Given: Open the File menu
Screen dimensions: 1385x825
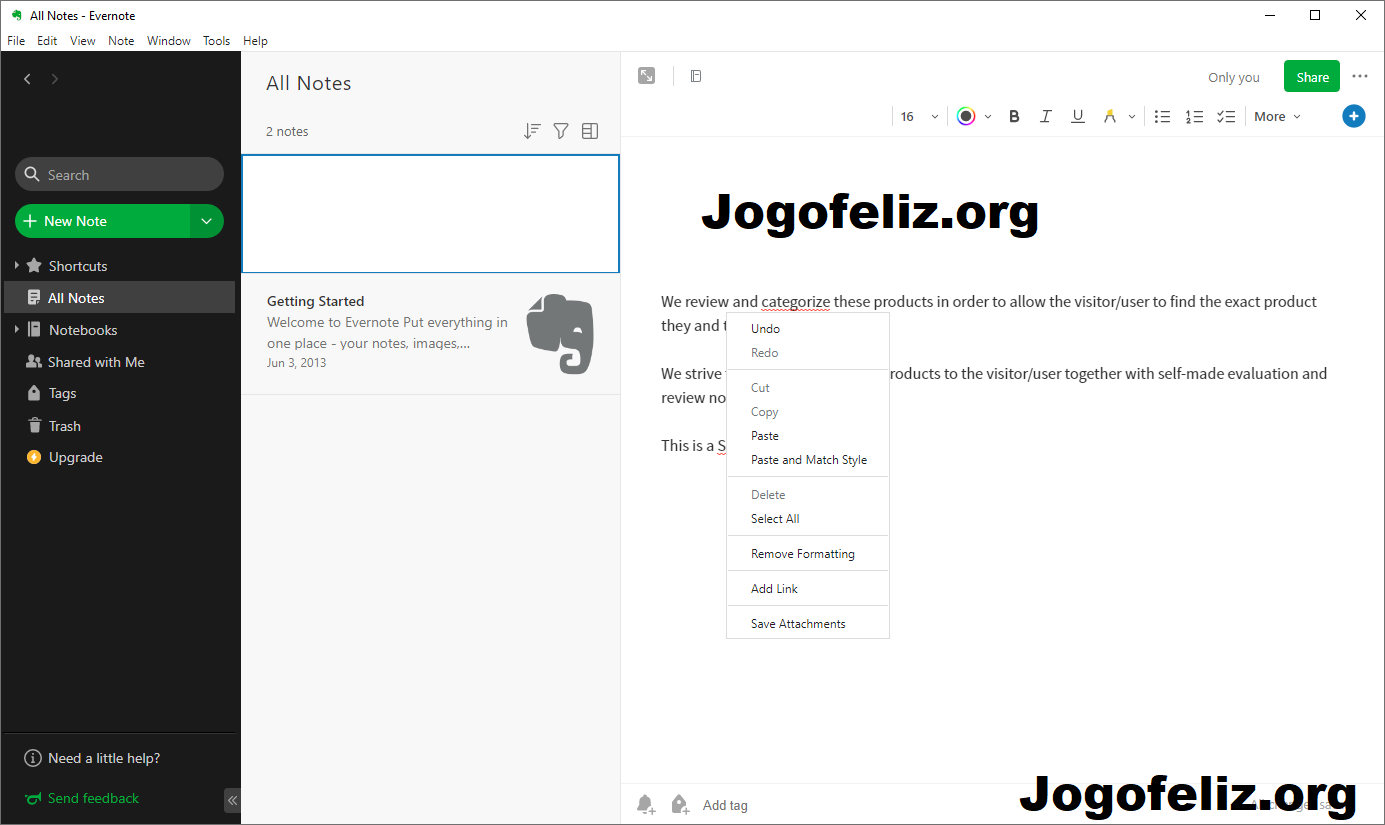Looking at the screenshot, I should 16,41.
